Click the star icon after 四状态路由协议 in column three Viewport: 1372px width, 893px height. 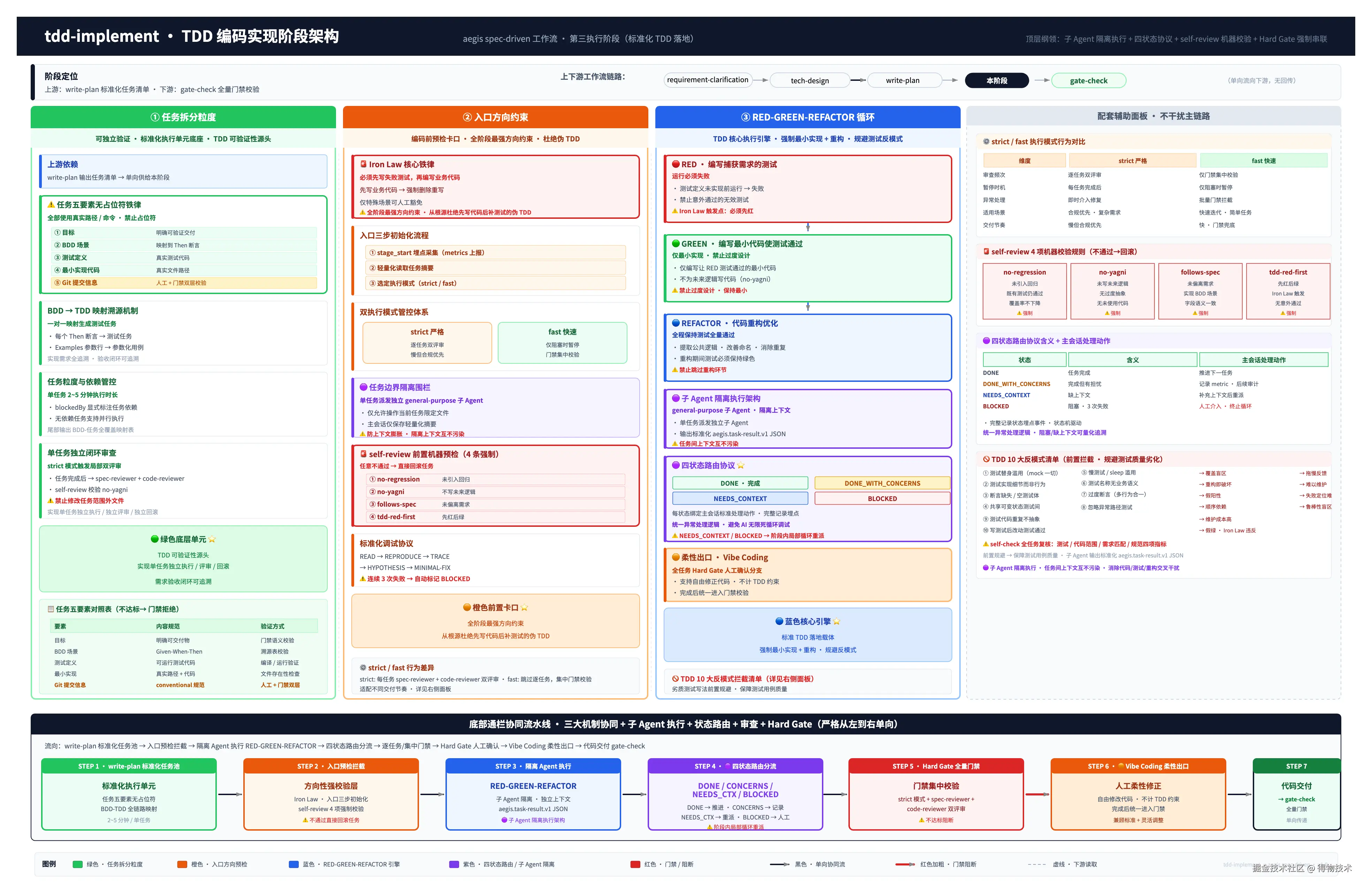[x=741, y=465]
